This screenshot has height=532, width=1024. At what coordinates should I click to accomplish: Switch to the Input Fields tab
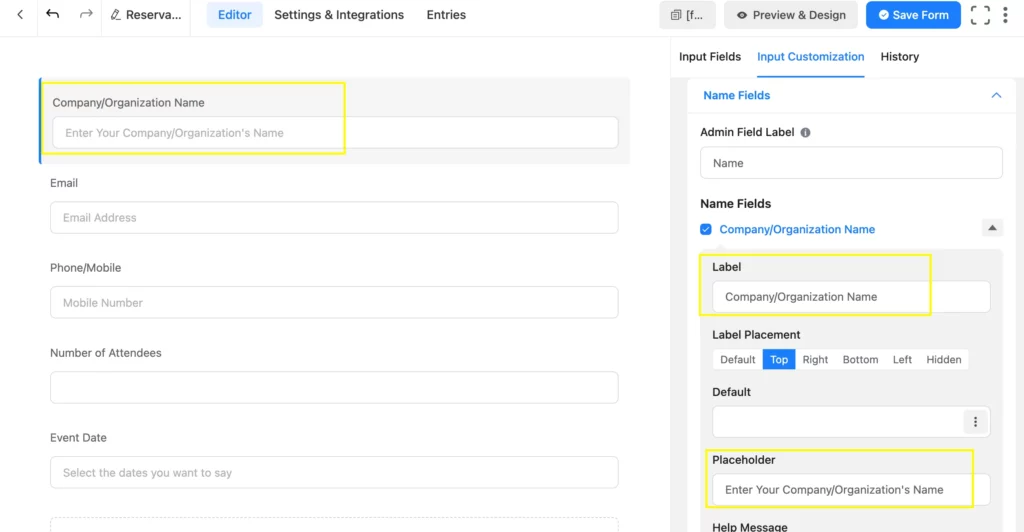710,57
